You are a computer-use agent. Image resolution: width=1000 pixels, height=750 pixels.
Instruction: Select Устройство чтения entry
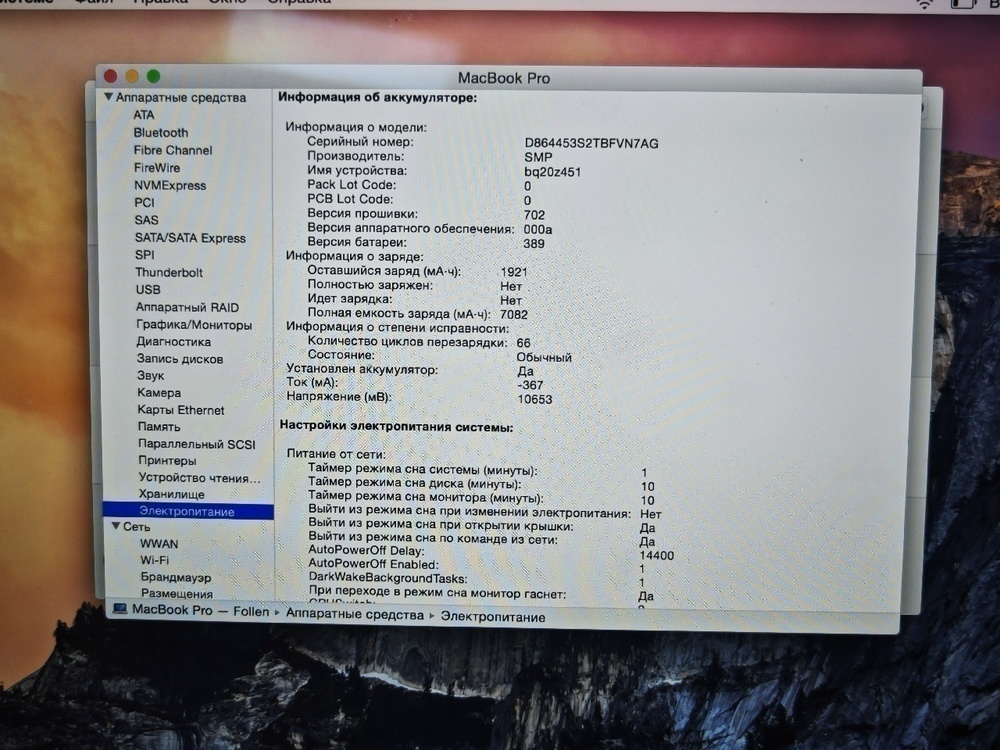200,478
